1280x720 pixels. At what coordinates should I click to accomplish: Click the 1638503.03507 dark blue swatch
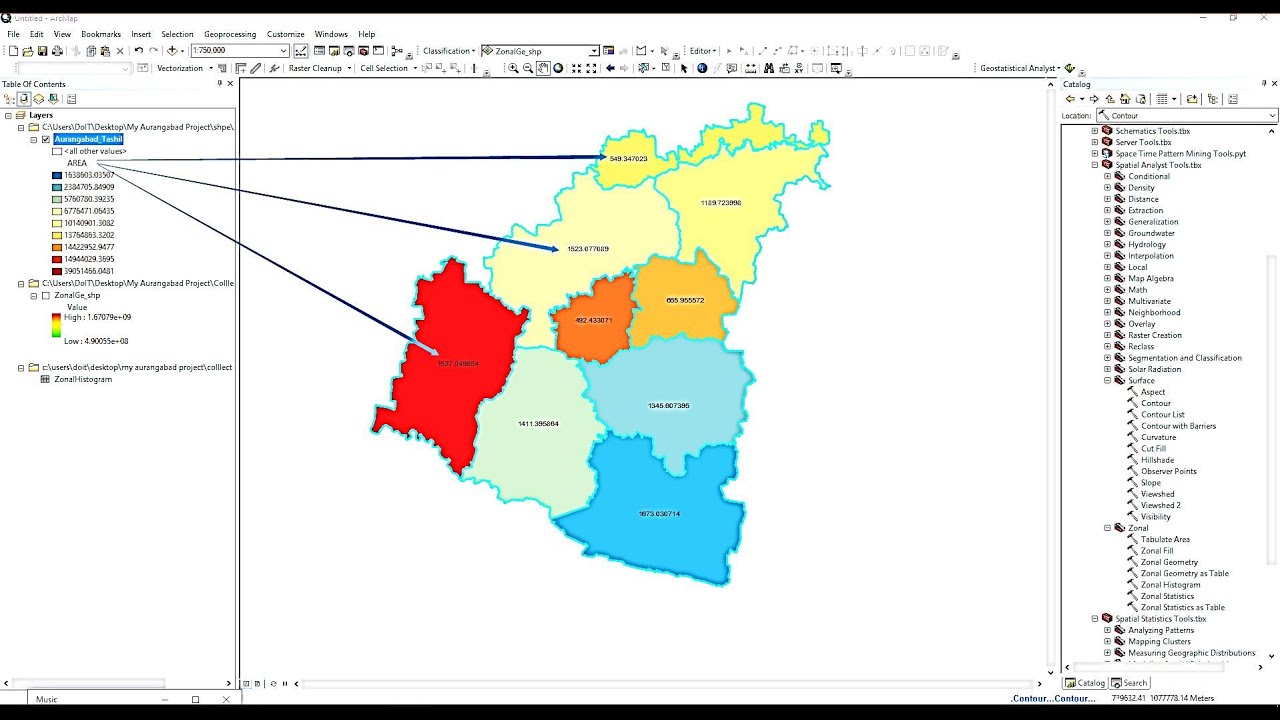[x=57, y=175]
